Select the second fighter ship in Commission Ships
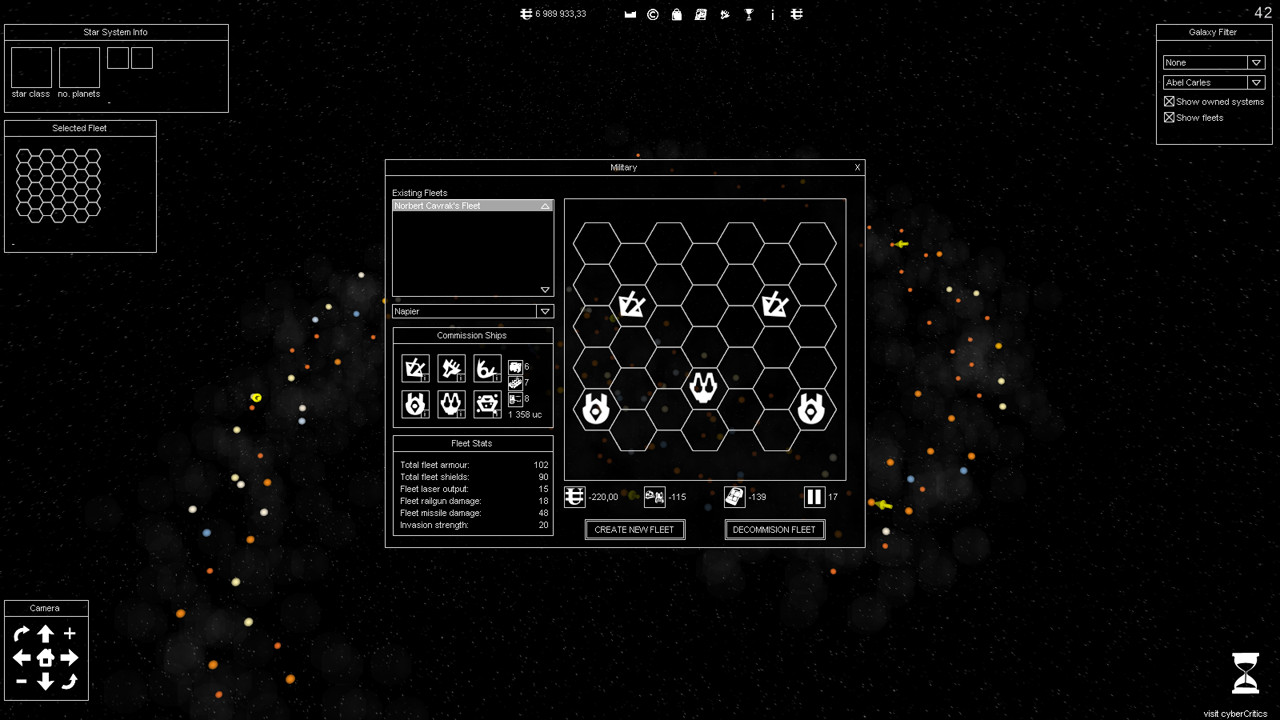1280x720 pixels. coord(451,368)
